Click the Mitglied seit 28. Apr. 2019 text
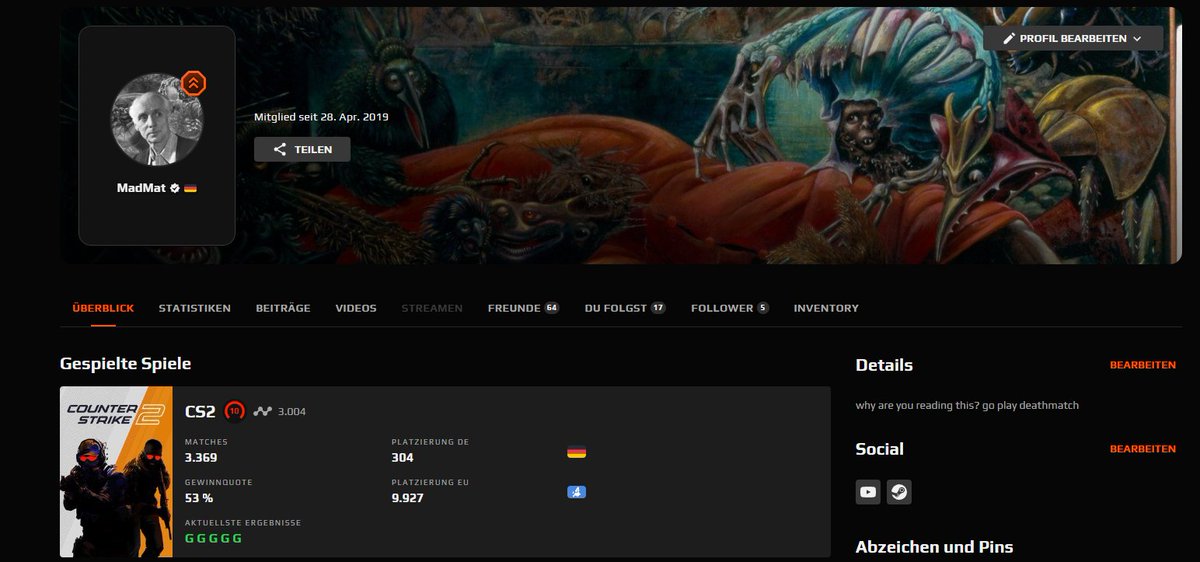Viewport: 1200px width, 562px height. (321, 117)
